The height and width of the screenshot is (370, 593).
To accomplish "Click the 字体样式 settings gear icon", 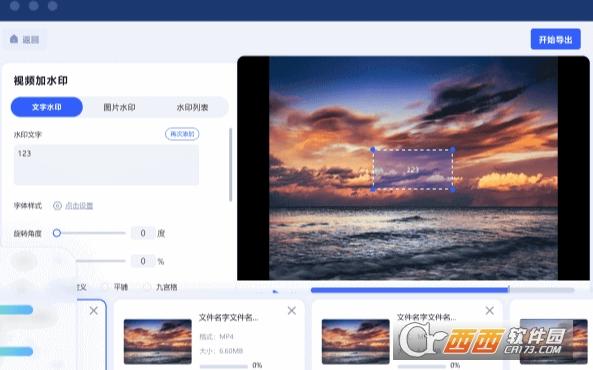I will [57, 205].
